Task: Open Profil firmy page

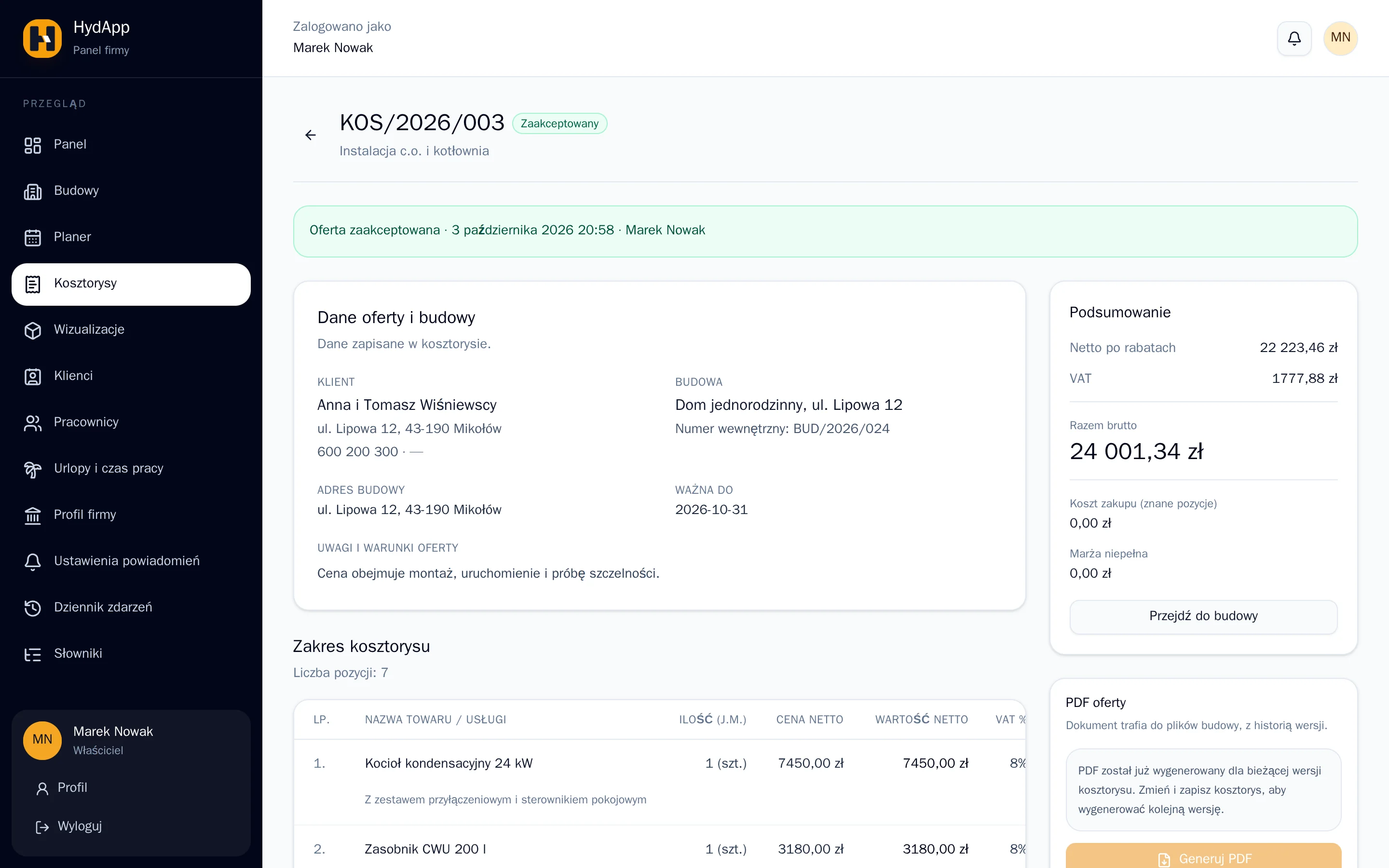Action: (x=131, y=515)
